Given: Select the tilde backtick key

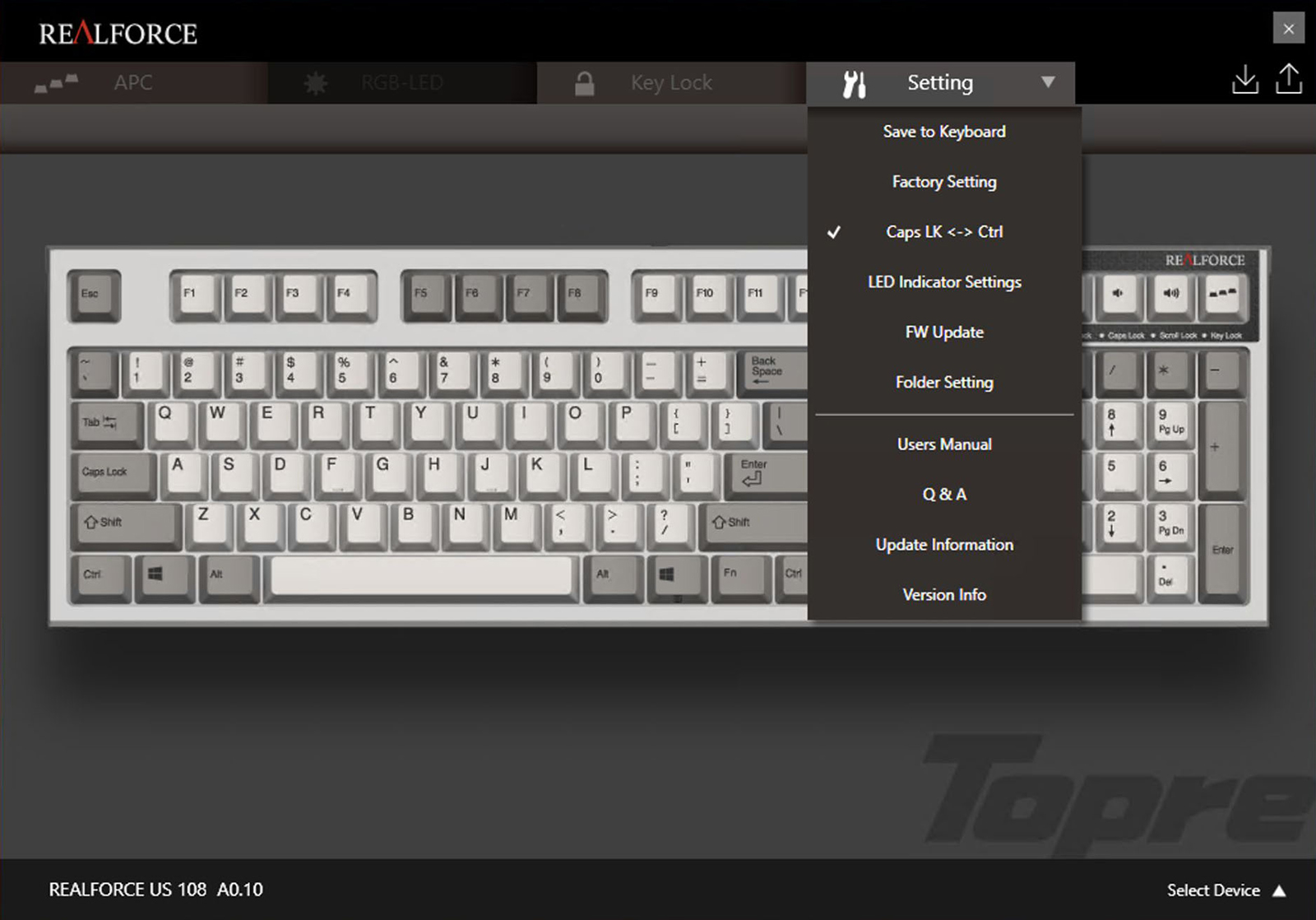Looking at the screenshot, I should [94, 374].
